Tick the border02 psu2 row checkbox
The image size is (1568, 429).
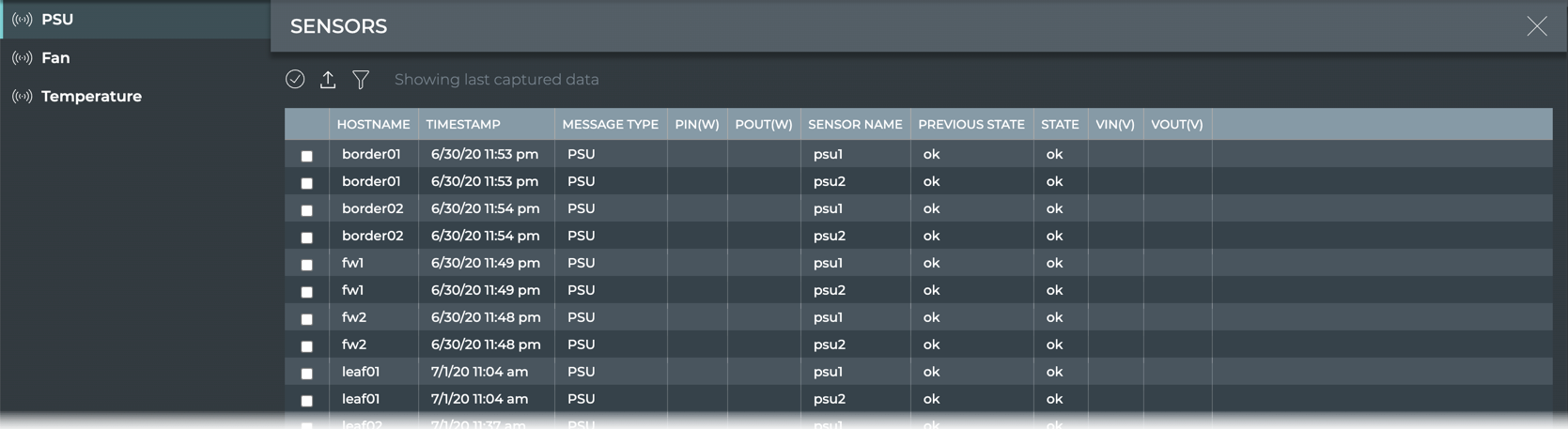306,237
